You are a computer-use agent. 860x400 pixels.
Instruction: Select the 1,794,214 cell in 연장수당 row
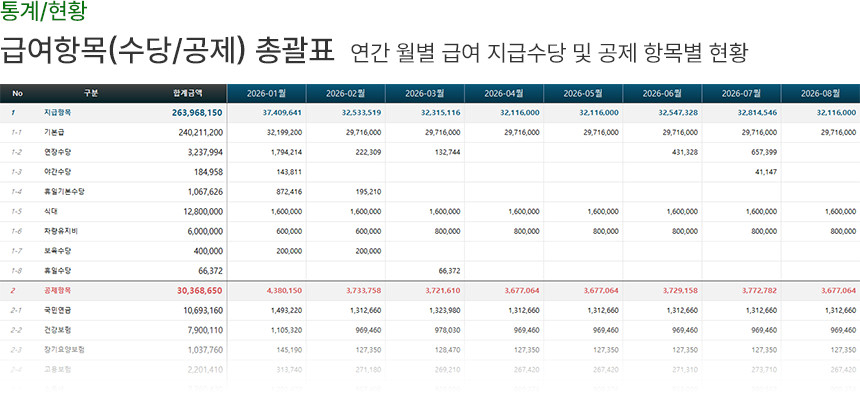(x=286, y=152)
